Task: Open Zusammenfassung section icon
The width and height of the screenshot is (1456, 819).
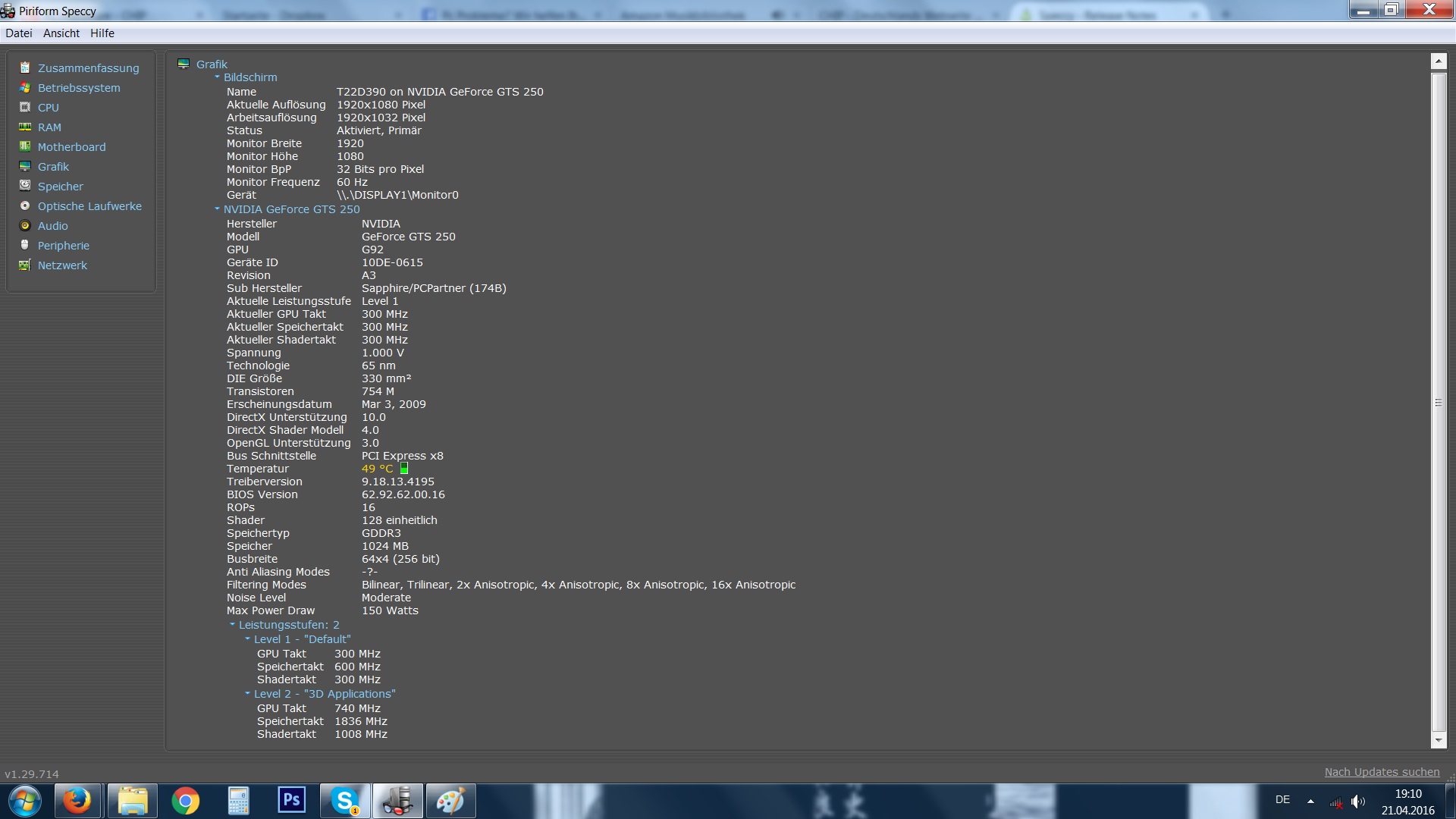Action: (25, 67)
